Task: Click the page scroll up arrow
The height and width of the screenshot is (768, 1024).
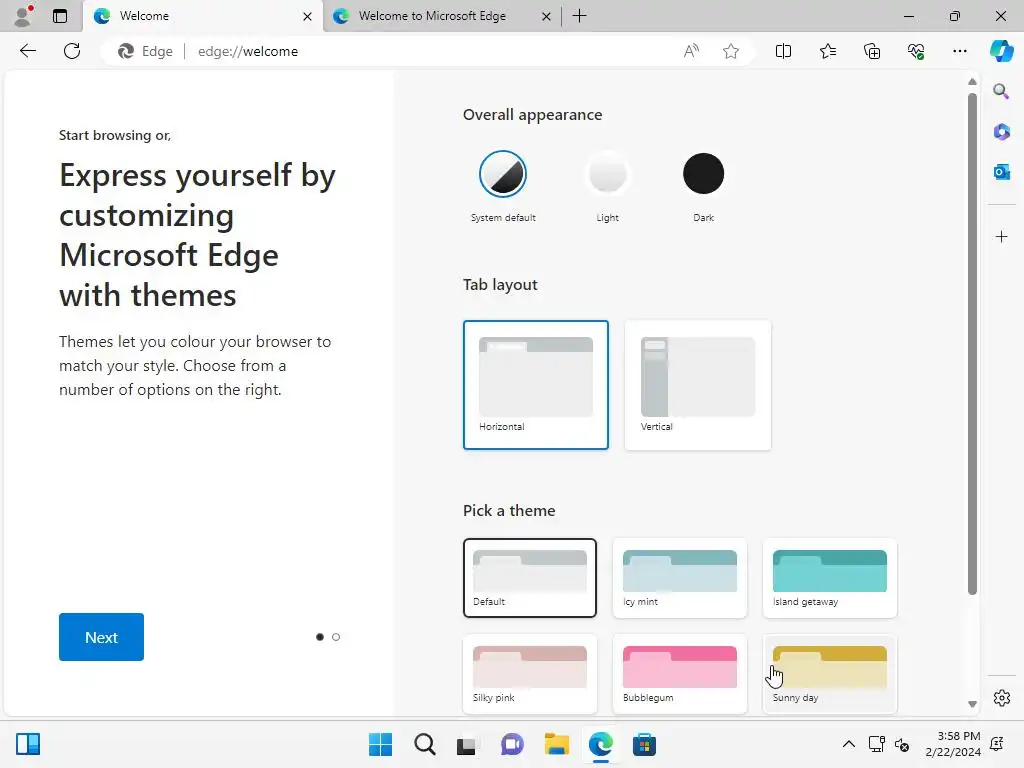Action: pyautogui.click(x=972, y=82)
